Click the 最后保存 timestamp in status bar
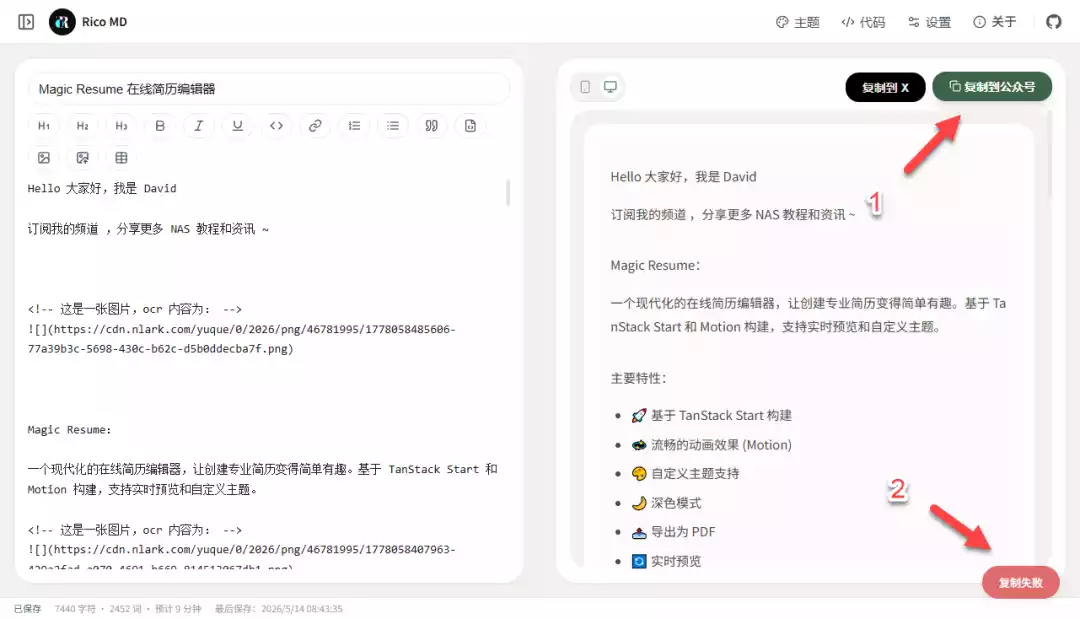 coord(279,609)
